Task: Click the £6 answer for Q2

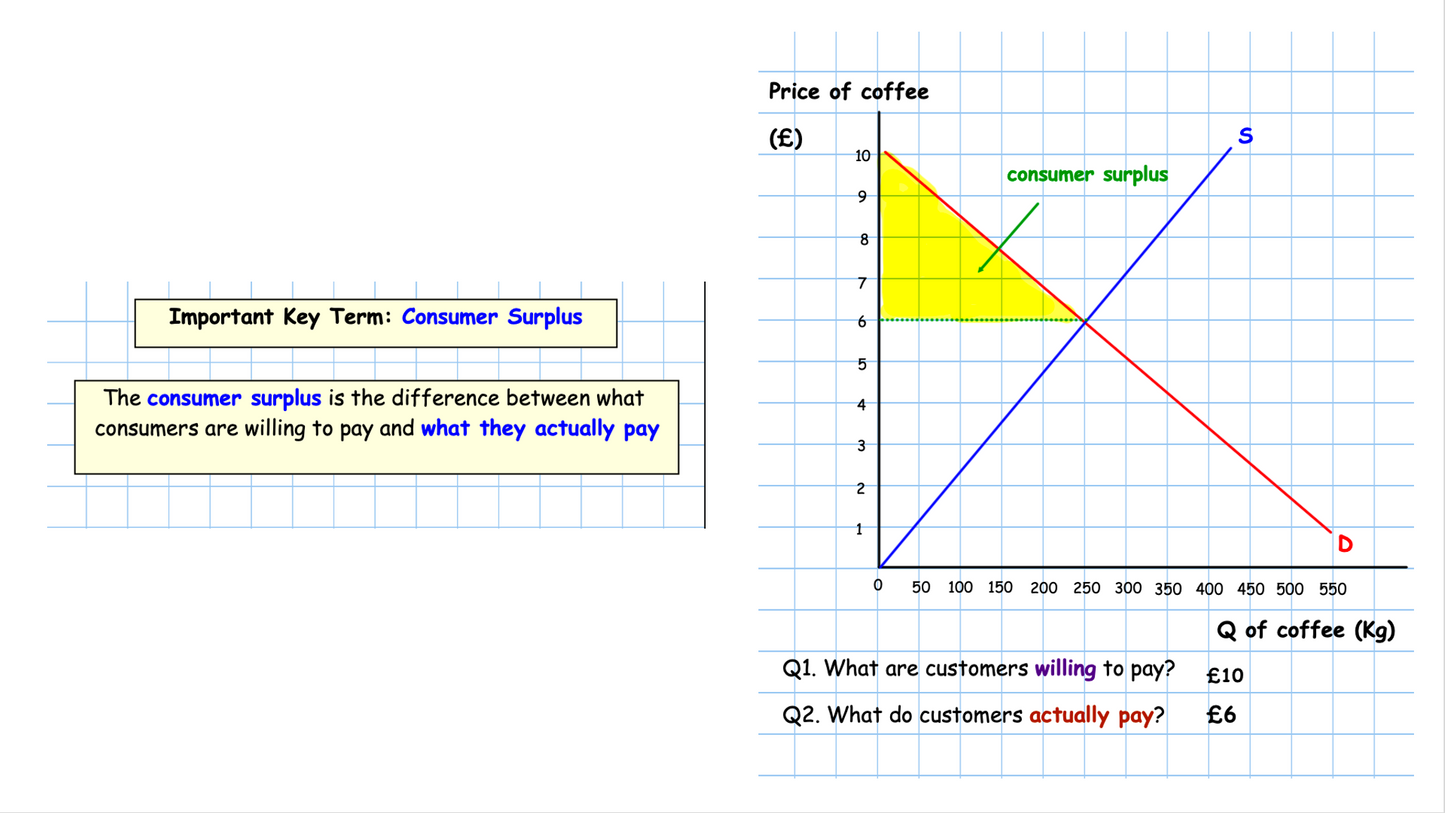Action: point(1219,715)
